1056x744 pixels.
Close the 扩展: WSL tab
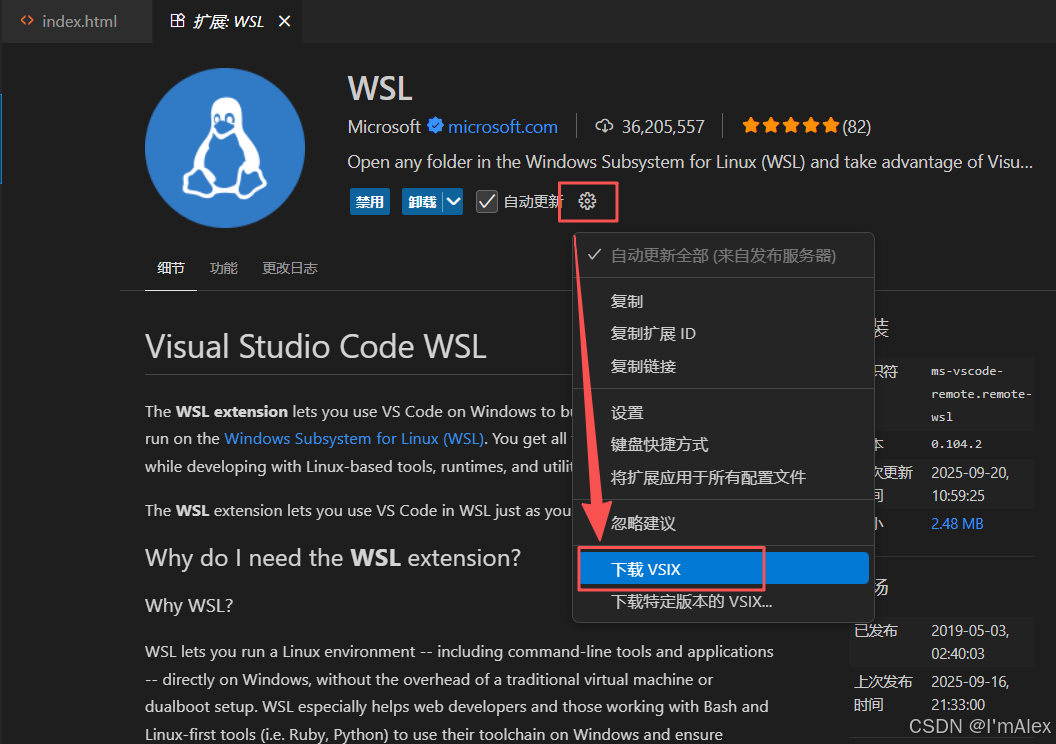(285, 22)
